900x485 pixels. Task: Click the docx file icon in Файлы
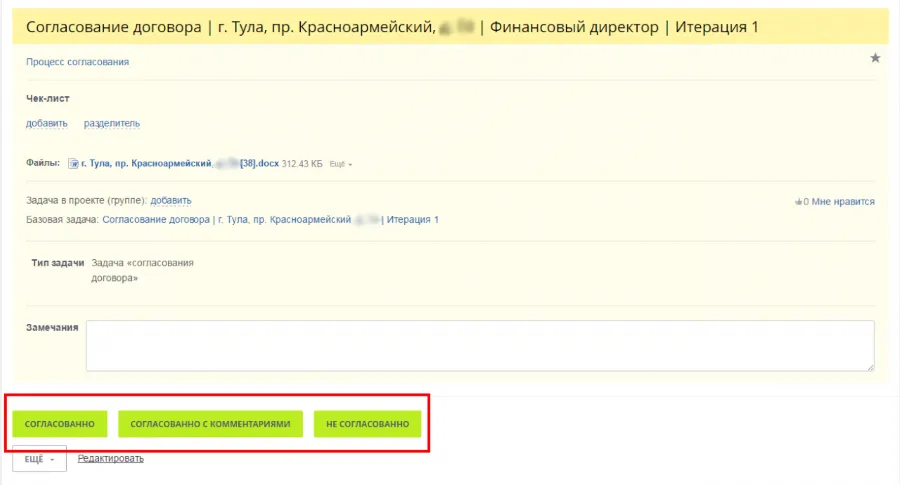pyautogui.click(x=73, y=164)
